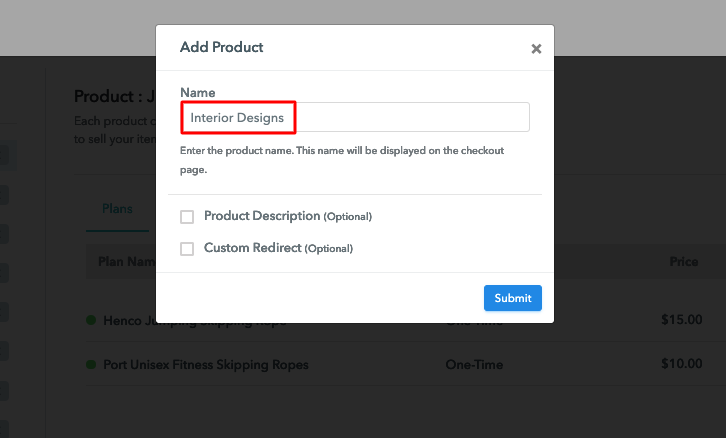Click the Add Product dialog title
The image size is (726, 438).
[221, 47]
